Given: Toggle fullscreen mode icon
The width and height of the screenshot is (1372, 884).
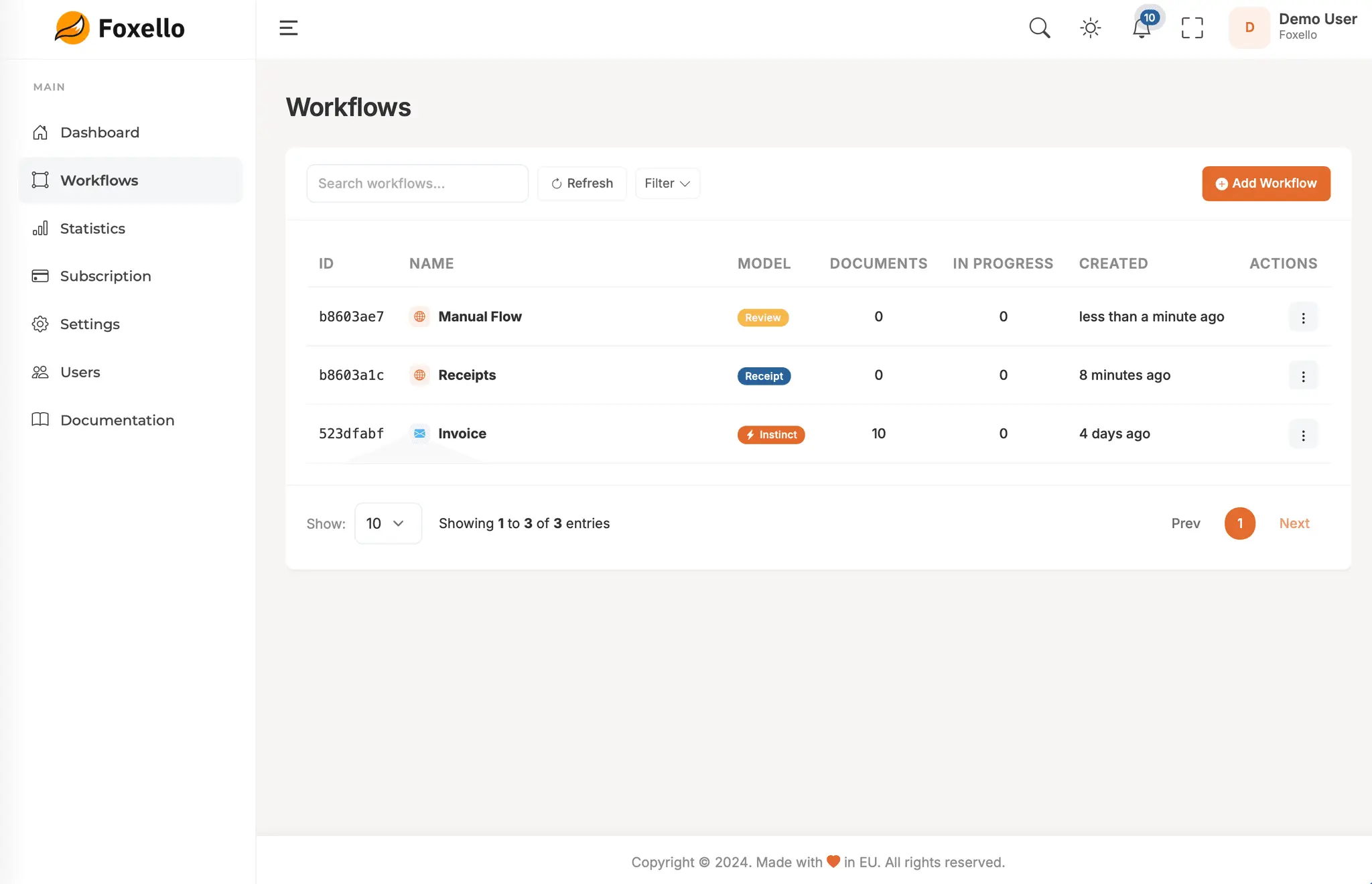Looking at the screenshot, I should pos(1192,28).
